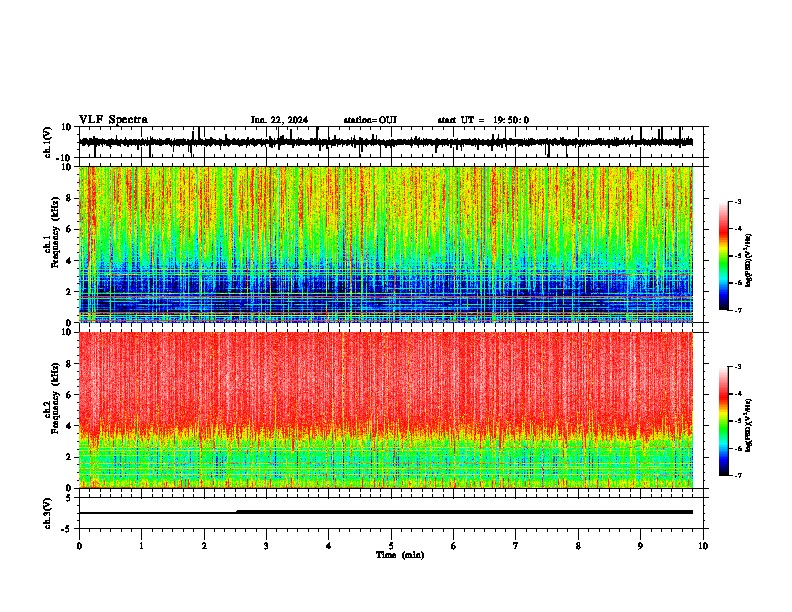Viewport: 792px width, 612px height.
Task: Click the -7 value on ch.2 colorbar
Action: pos(737,476)
